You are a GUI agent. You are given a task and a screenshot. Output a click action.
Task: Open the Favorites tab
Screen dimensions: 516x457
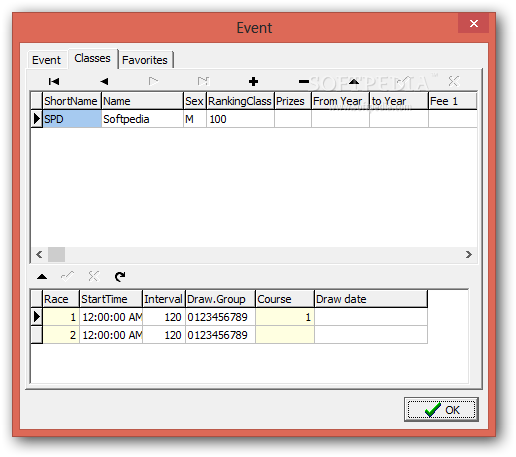click(x=145, y=60)
